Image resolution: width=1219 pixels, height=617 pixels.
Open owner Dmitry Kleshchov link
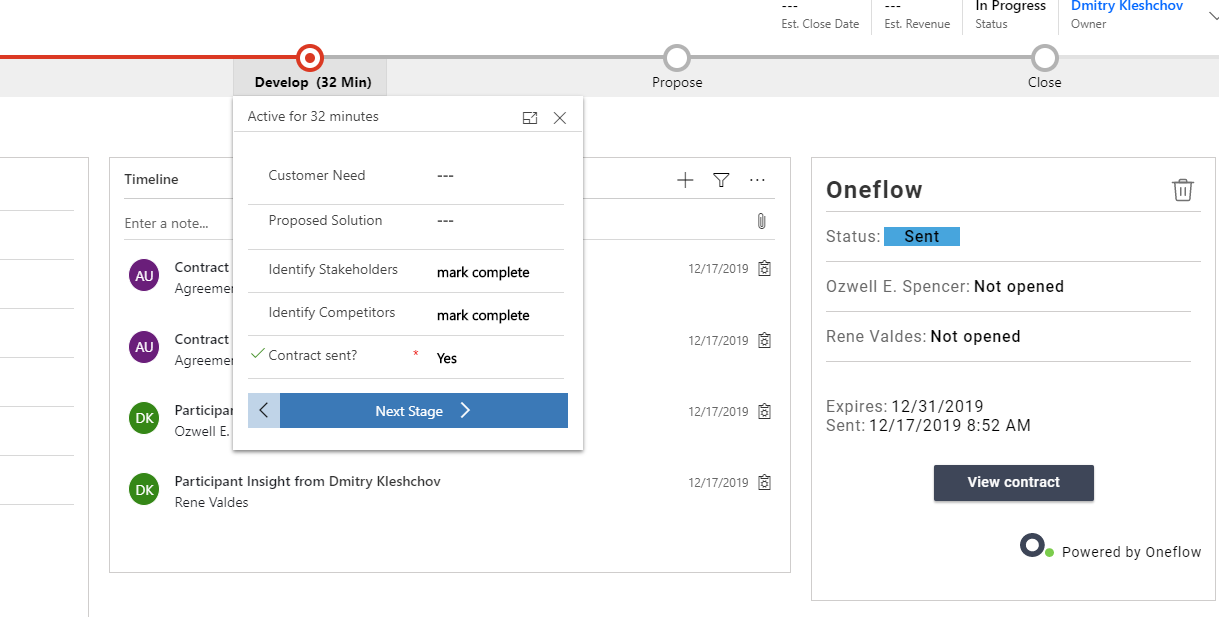click(1127, 6)
